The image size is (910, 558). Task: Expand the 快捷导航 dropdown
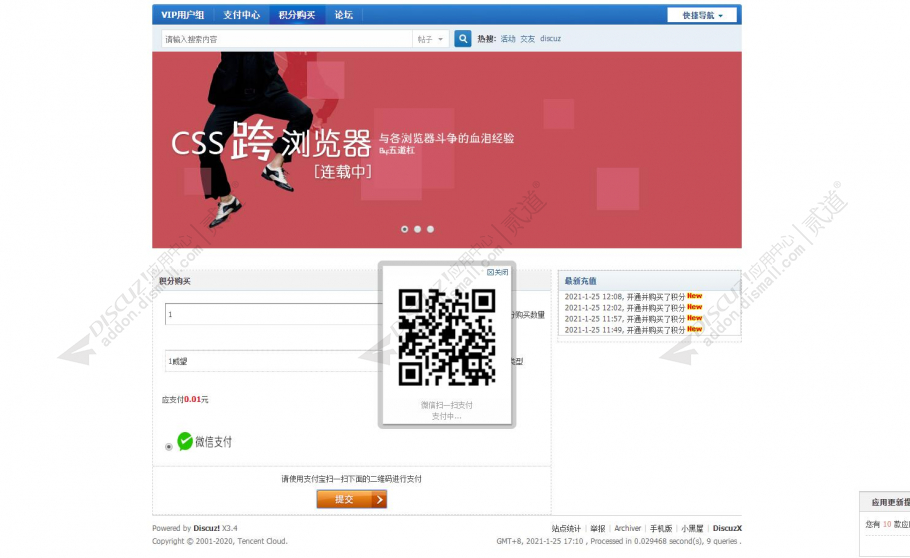click(x=702, y=16)
